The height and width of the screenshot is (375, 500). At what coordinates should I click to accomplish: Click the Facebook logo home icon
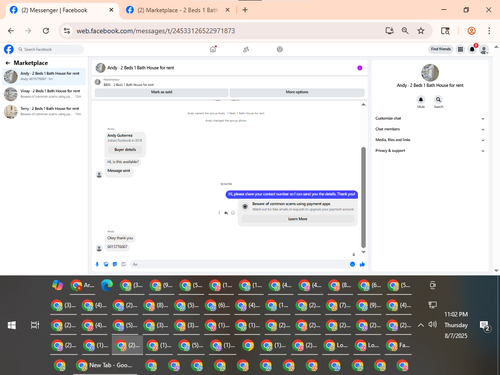click(x=9, y=49)
